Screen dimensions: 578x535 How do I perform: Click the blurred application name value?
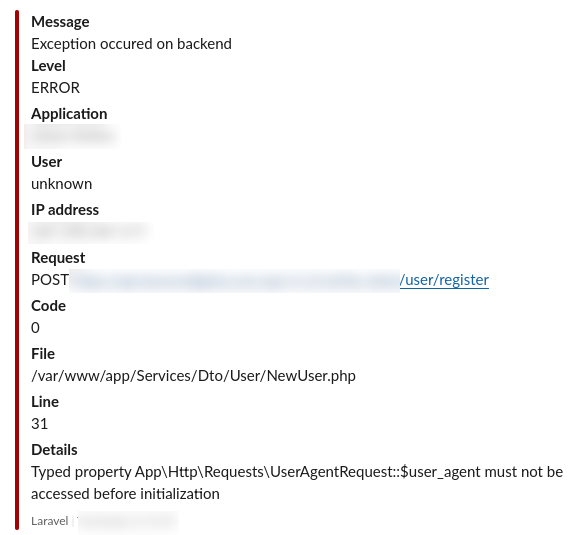pos(72,136)
